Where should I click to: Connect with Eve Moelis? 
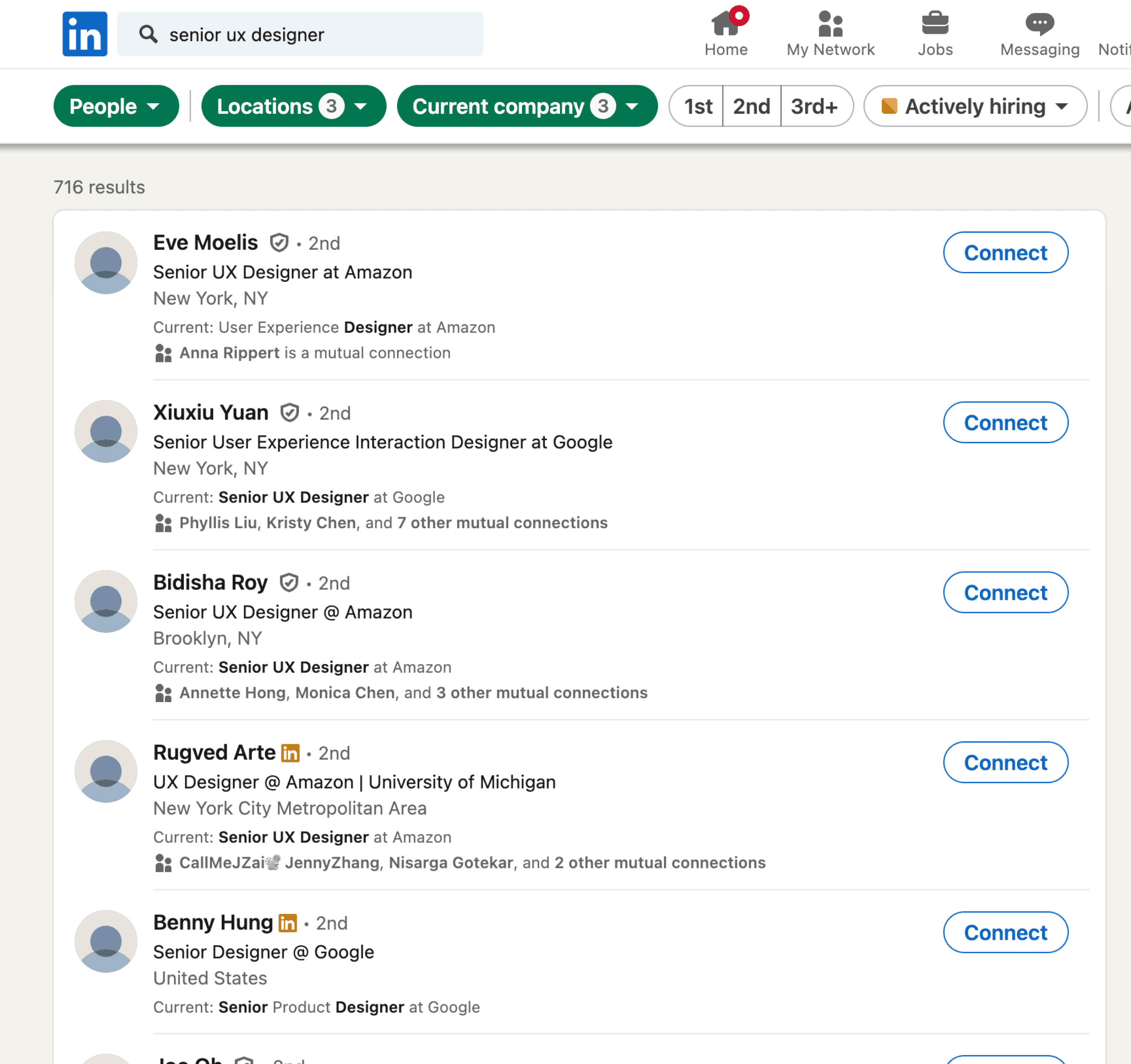pyautogui.click(x=1005, y=252)
